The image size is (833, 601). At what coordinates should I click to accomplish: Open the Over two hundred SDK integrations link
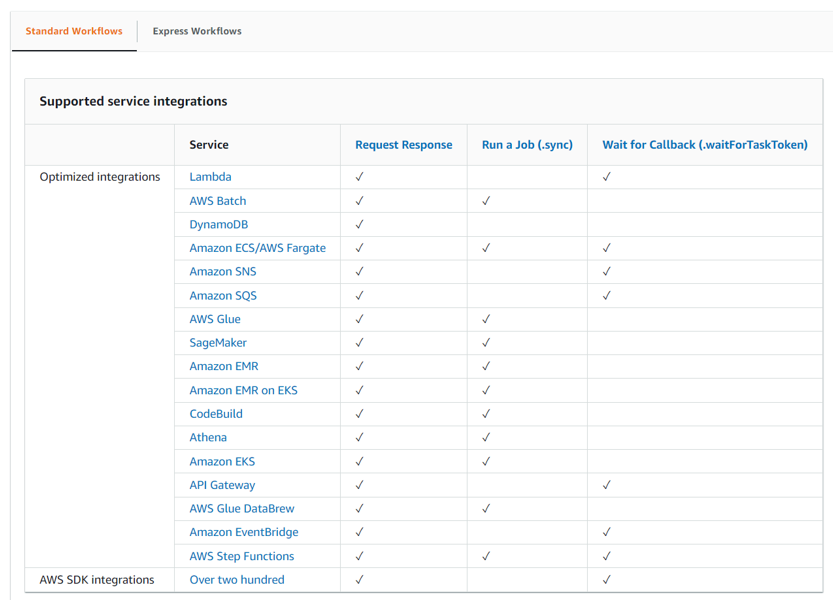pos(236,580)
